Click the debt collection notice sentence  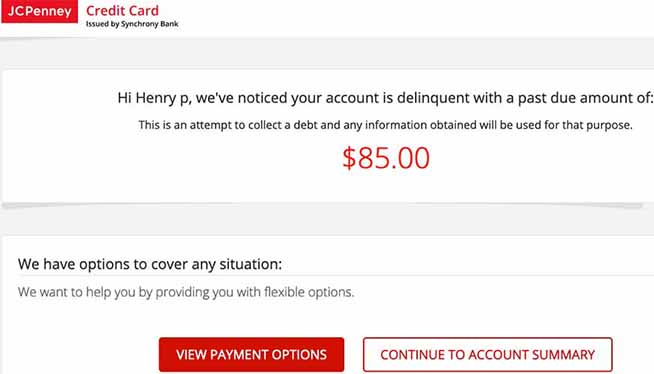coord(385,125)
